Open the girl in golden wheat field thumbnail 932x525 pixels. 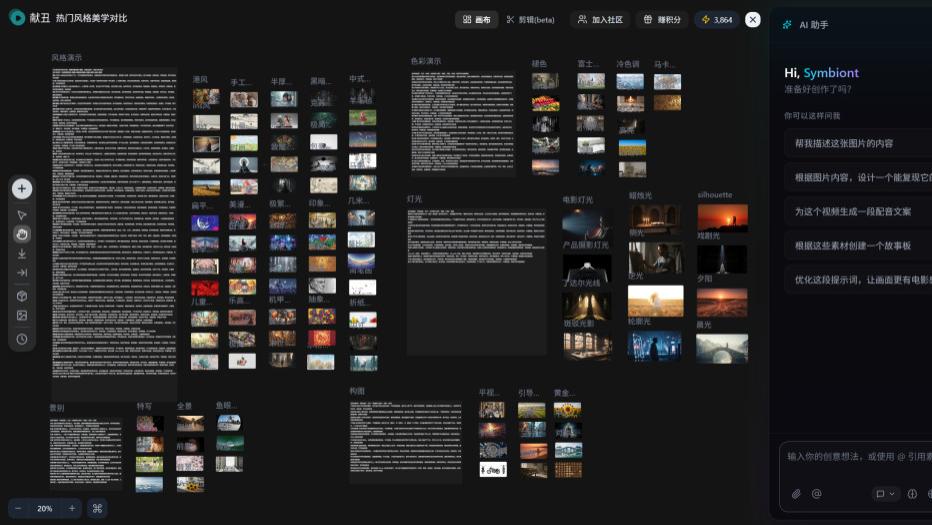pos(656,300)
